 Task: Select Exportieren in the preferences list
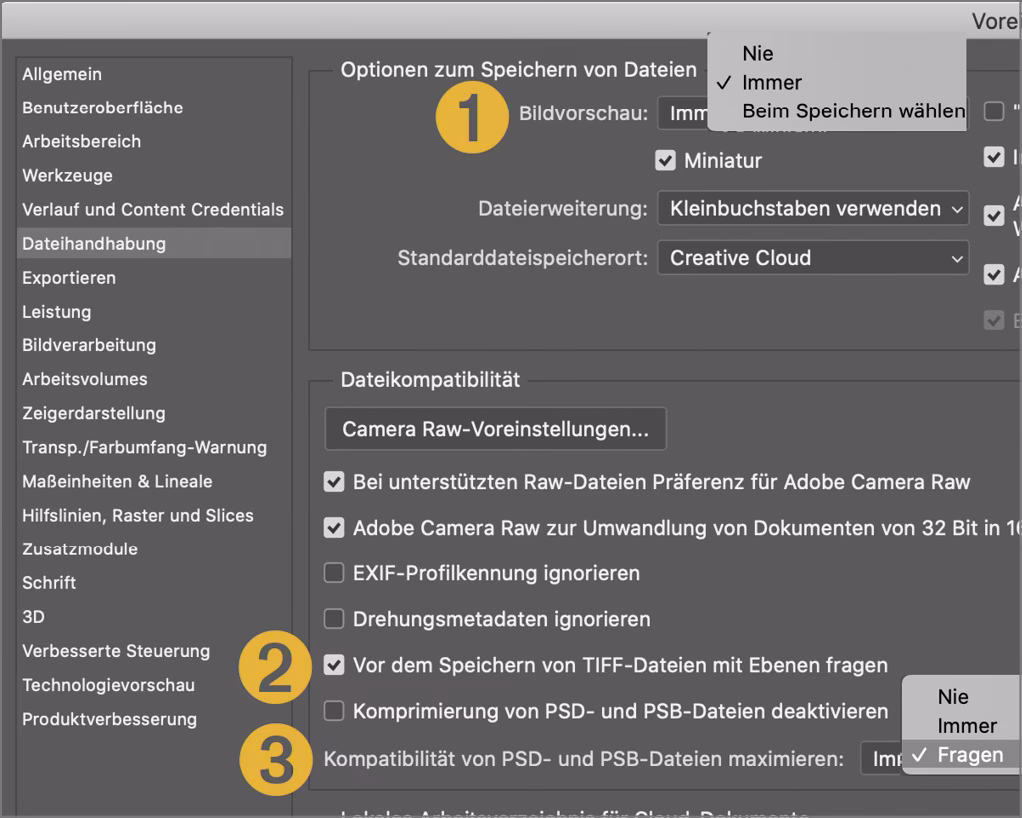69,278
